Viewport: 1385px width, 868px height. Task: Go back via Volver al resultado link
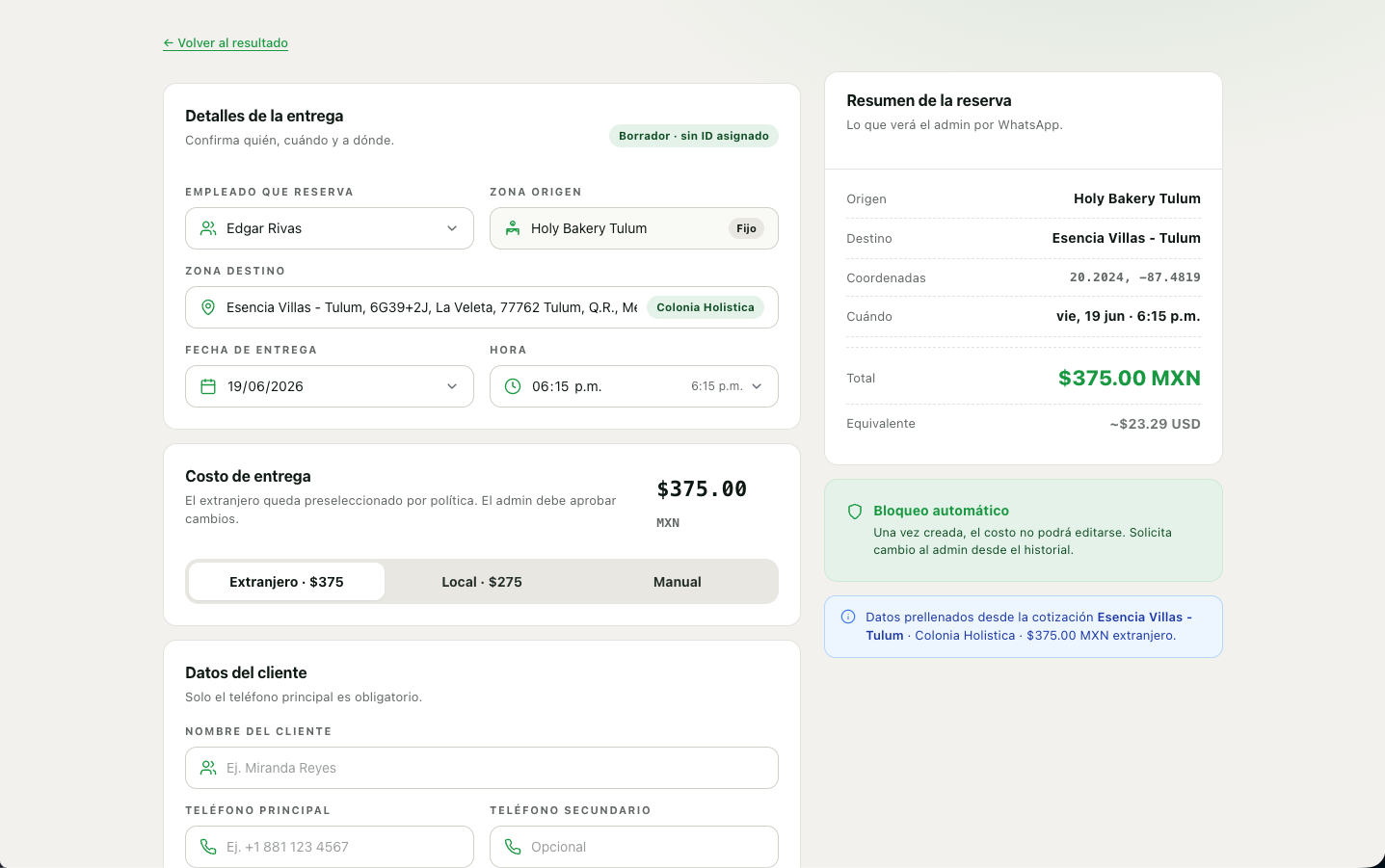pos(226,43)
